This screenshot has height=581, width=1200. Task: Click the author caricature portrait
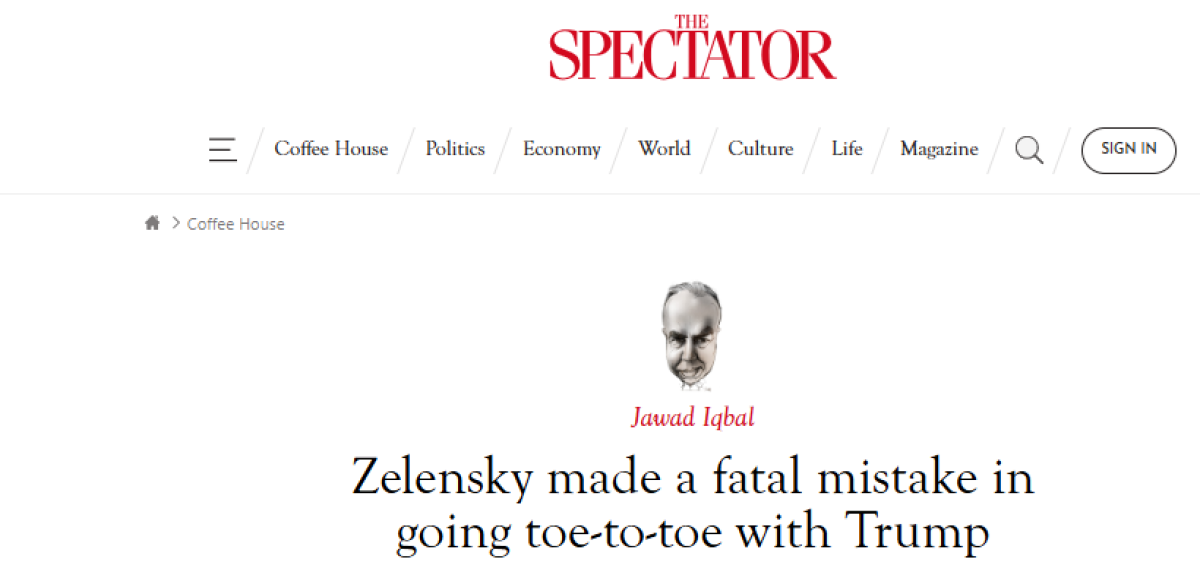pyautogui.click(x=692, y=335)
